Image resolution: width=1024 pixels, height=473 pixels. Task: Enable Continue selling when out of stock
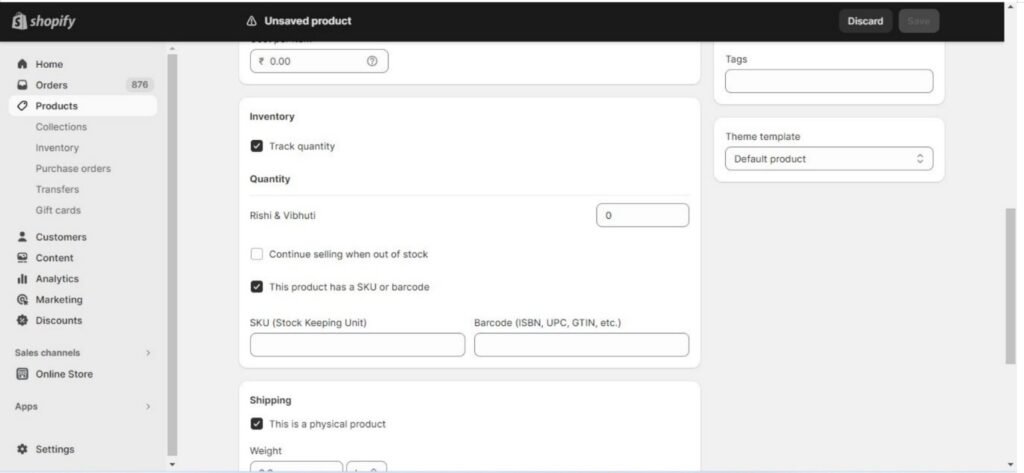257,254
